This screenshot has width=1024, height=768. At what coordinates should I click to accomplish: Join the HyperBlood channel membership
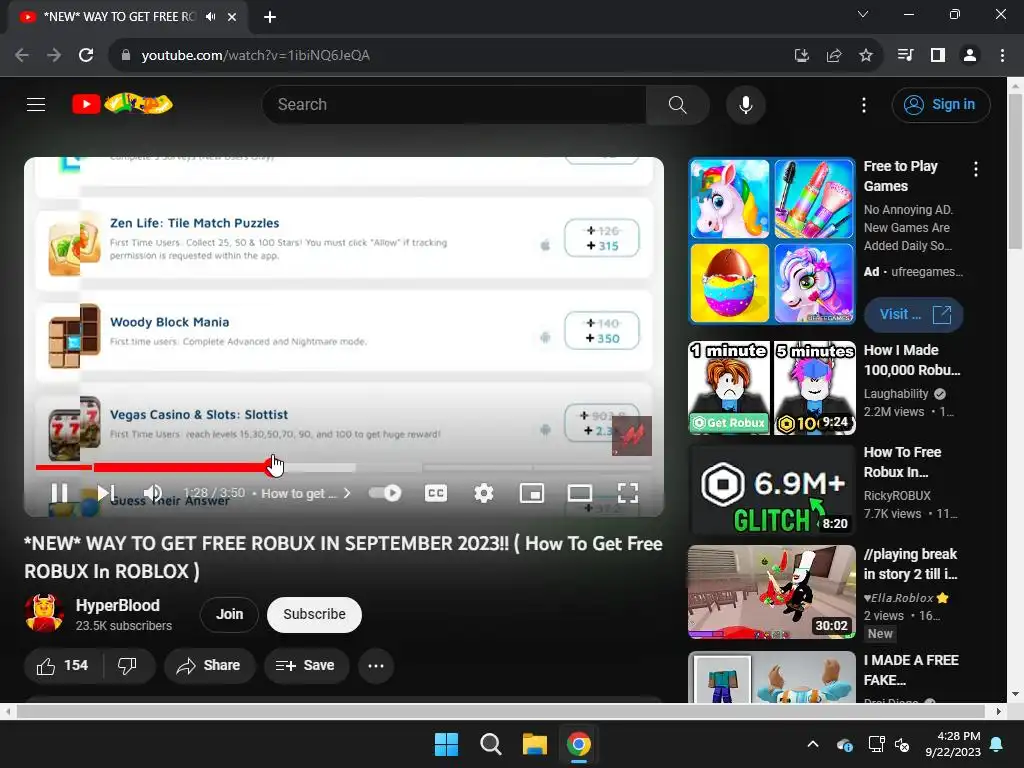229,615
